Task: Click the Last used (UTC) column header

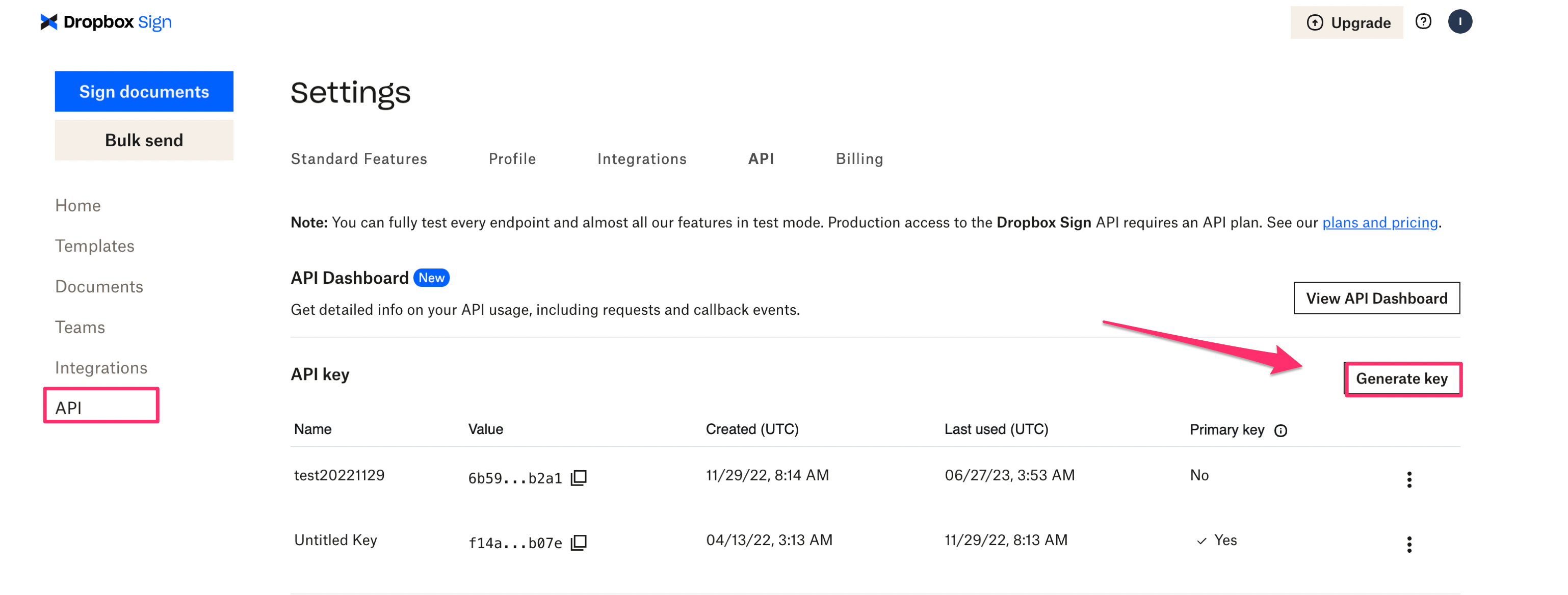Action: tap(997, 429)
